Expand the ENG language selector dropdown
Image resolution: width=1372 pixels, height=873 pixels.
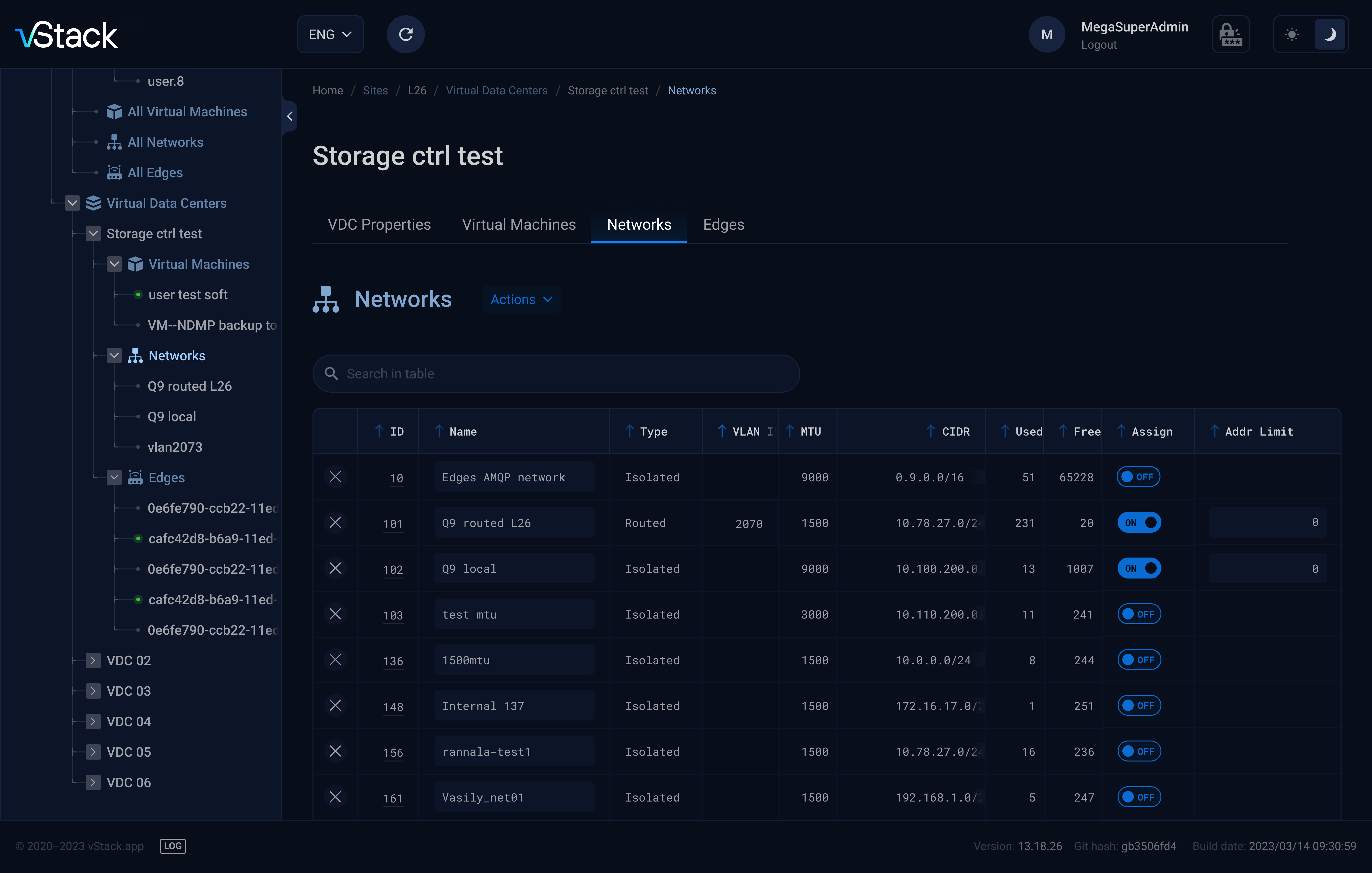tap(330, 34)
